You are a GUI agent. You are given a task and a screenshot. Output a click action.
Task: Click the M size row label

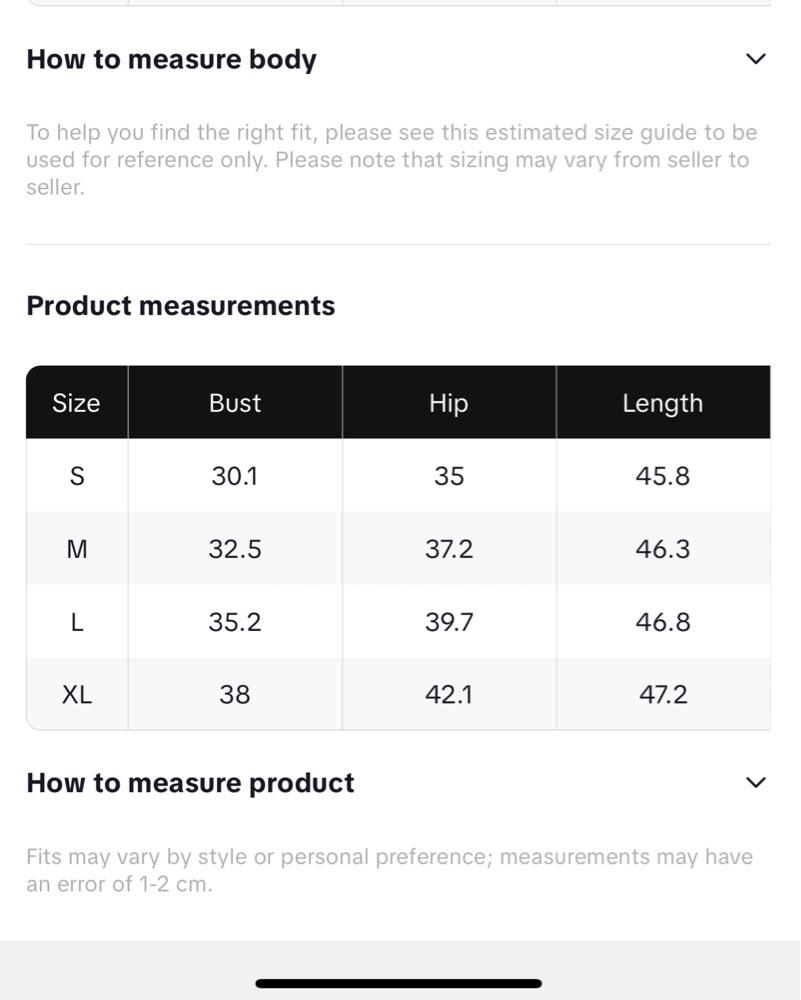tap(77, 548)
